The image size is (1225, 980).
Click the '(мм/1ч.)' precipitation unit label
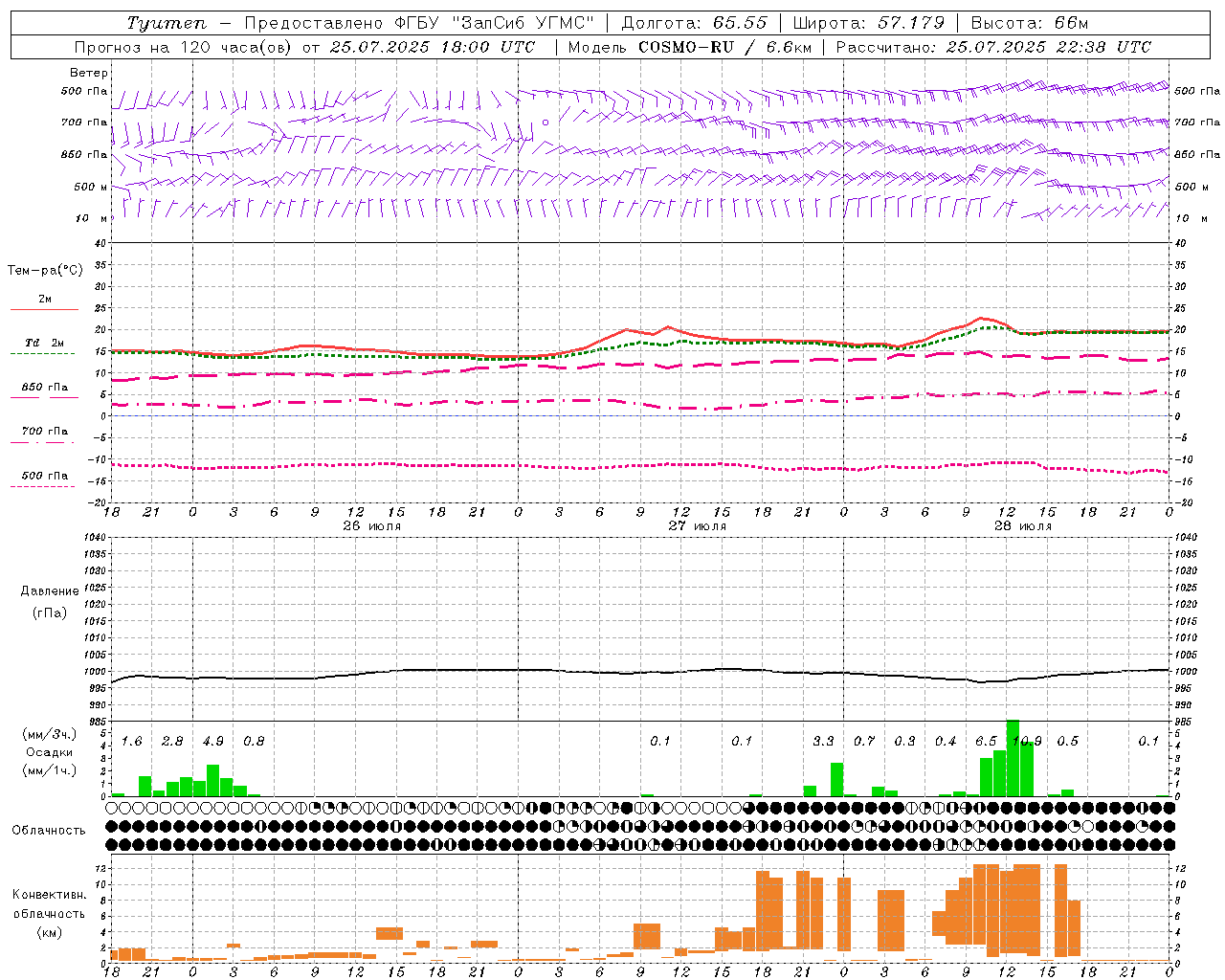pyautogui.click(x=50, y=770)
